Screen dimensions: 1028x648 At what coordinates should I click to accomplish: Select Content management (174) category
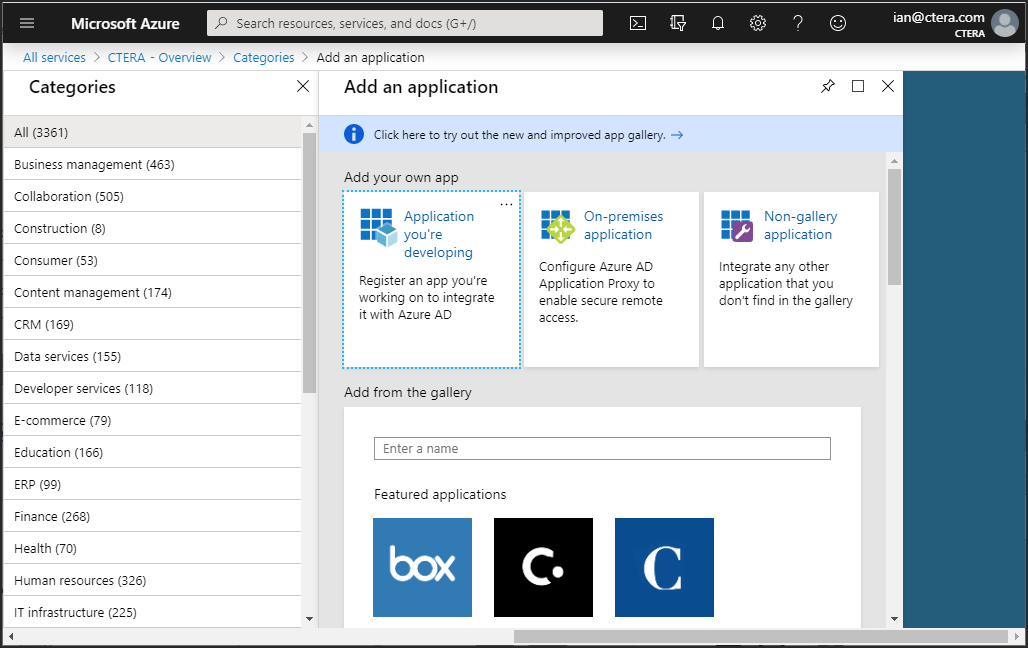point(152,293)
